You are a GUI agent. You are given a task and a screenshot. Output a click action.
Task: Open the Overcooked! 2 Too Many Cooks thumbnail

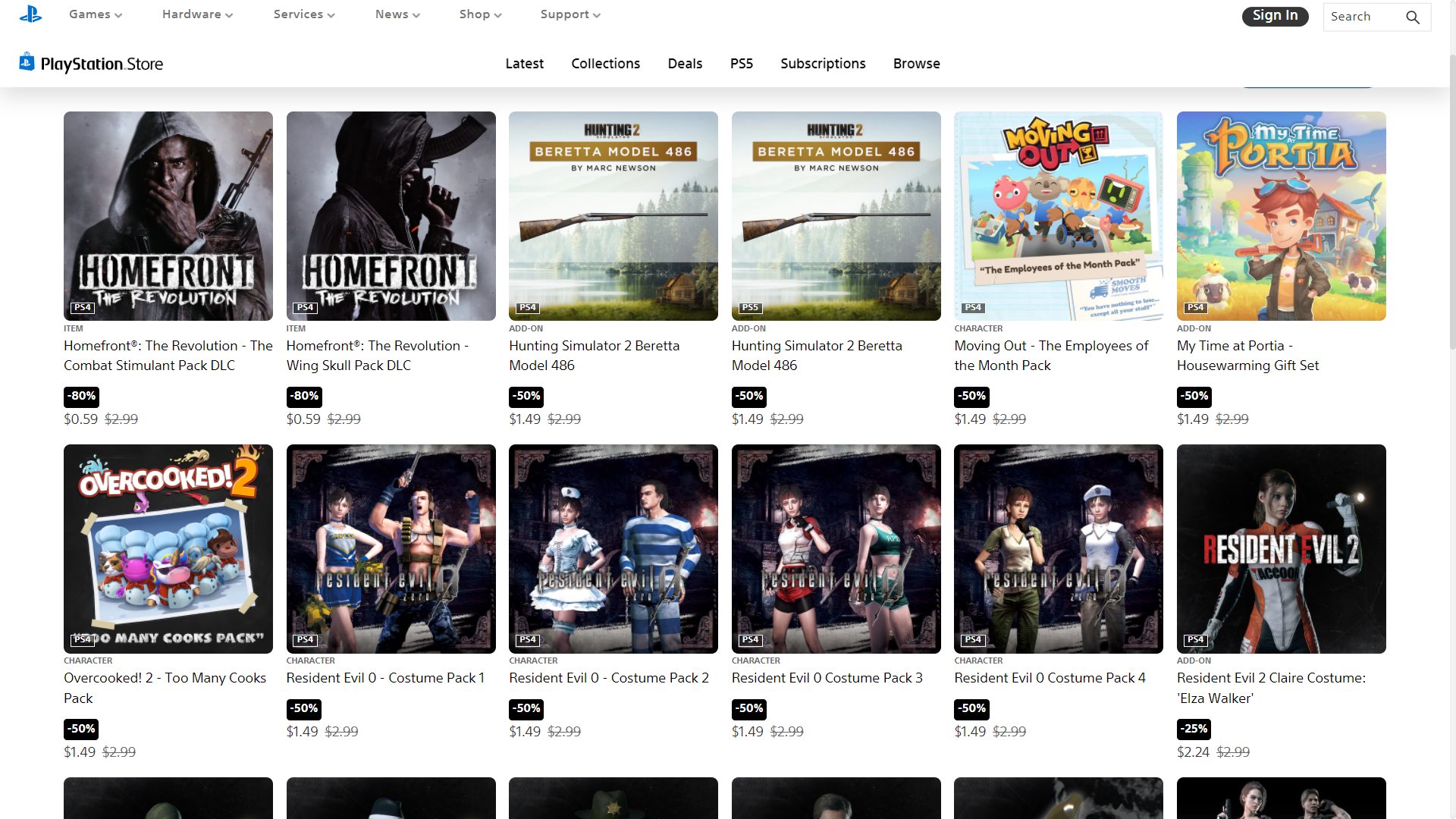[168, 548]
